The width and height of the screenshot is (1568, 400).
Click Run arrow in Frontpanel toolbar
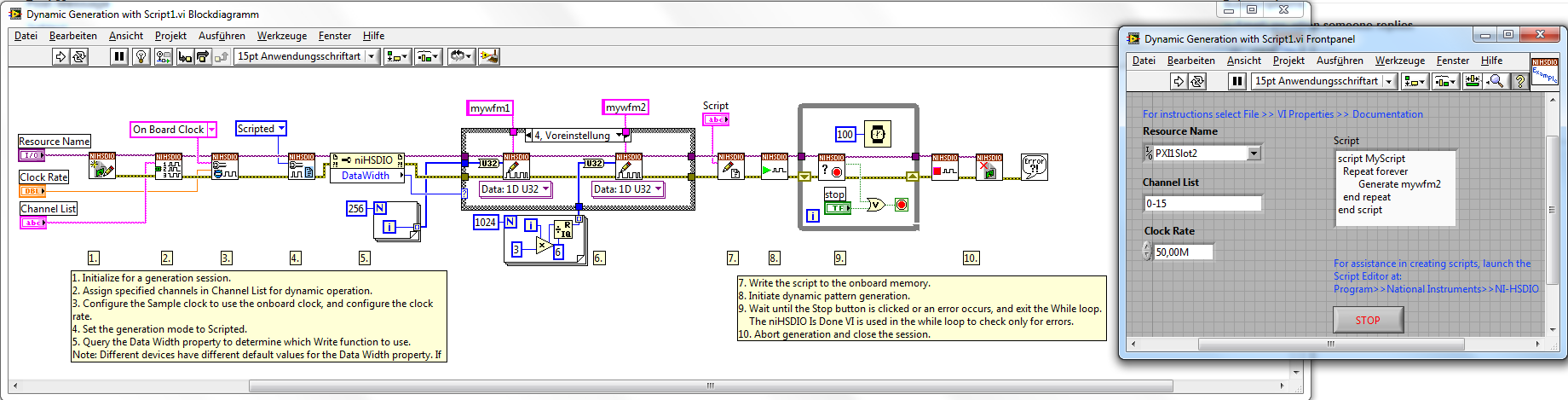tap(1179, 81)
